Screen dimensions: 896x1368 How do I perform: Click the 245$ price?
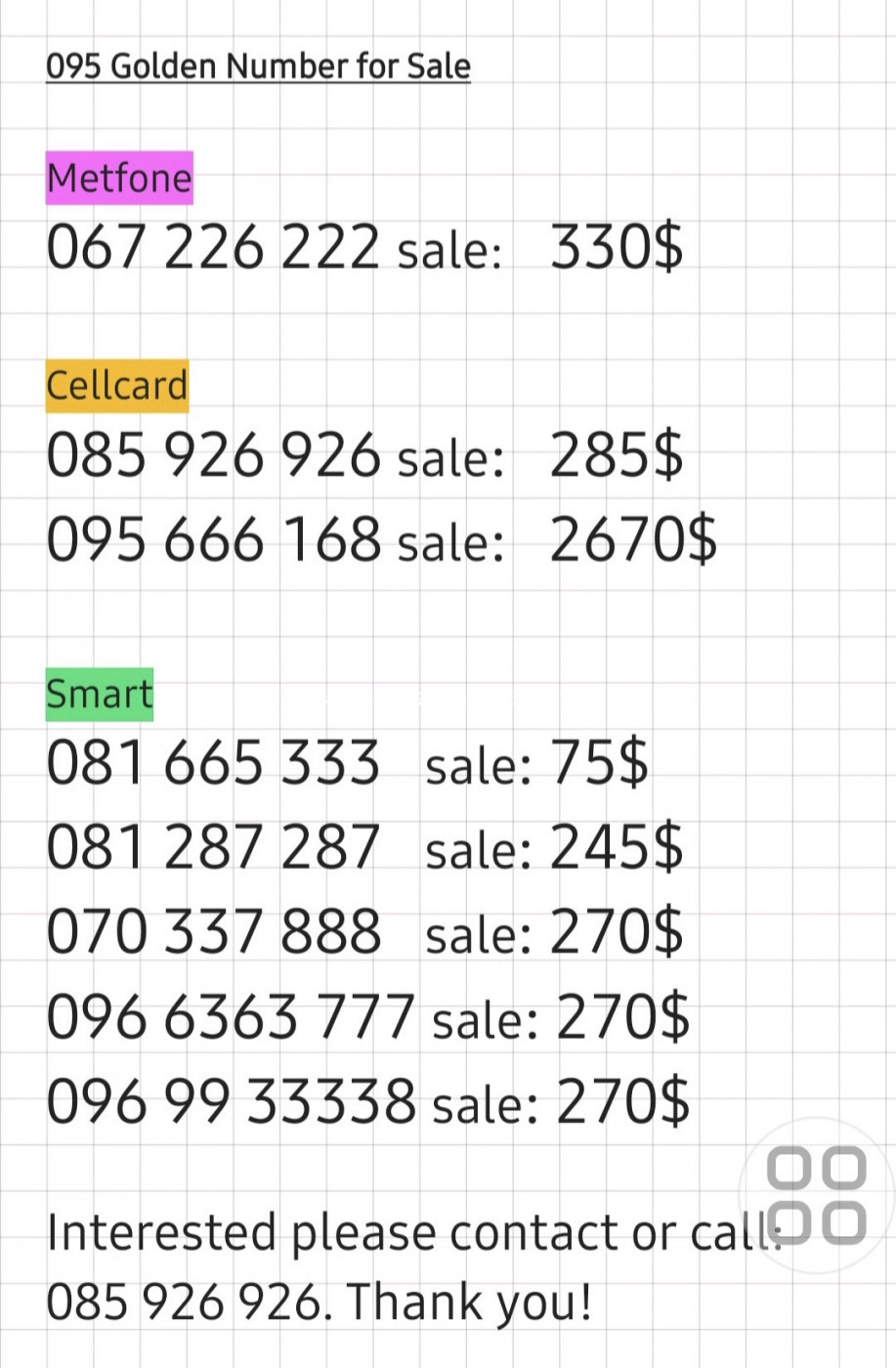click(x=617, y=846)
